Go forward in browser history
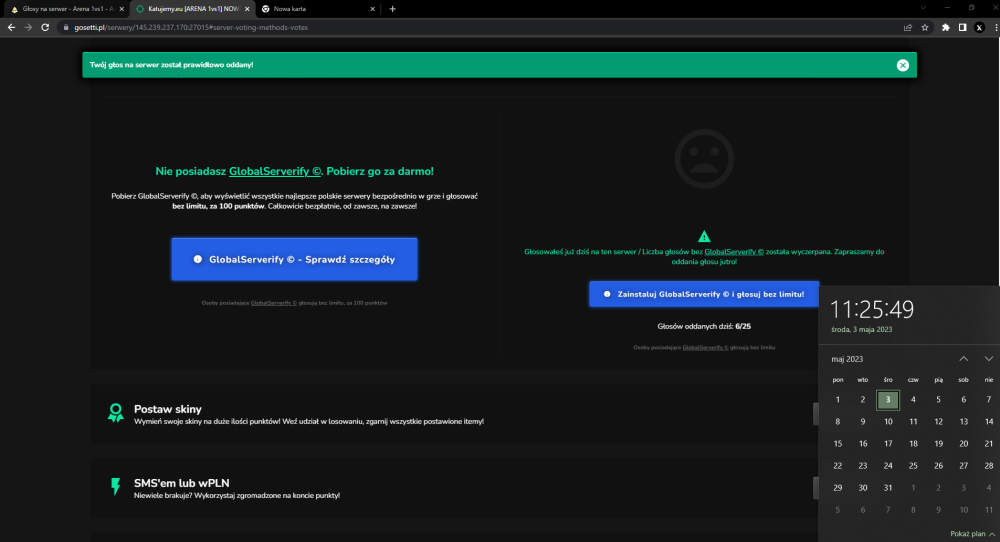Viewport: 1000px width, 542px height. [28, 27]
